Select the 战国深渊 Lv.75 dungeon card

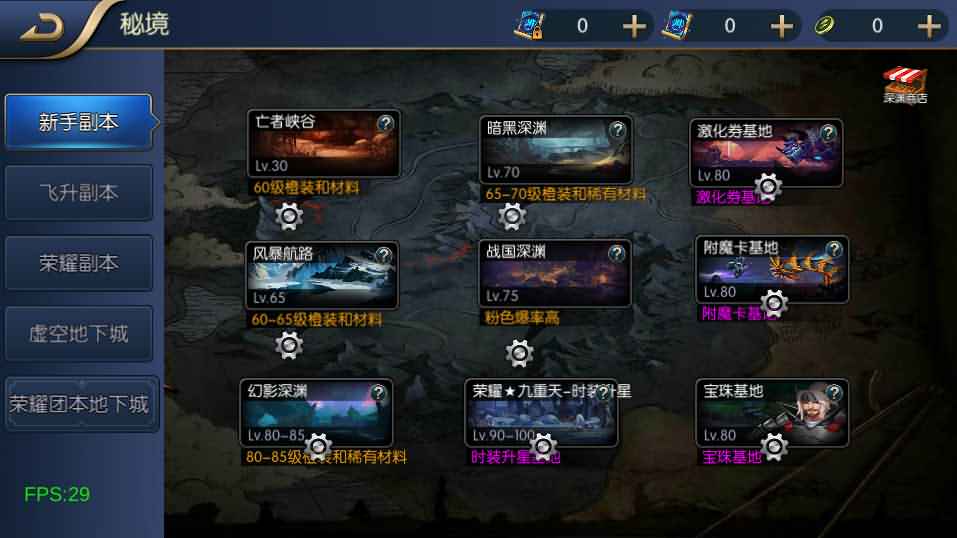tap(555, 273)
